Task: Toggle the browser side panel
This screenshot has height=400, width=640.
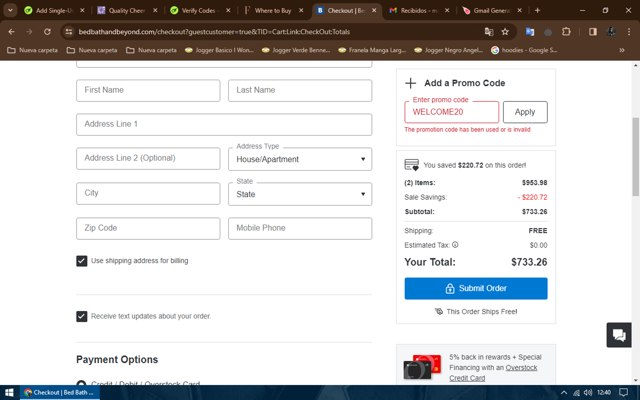Action: click(593, 32)
